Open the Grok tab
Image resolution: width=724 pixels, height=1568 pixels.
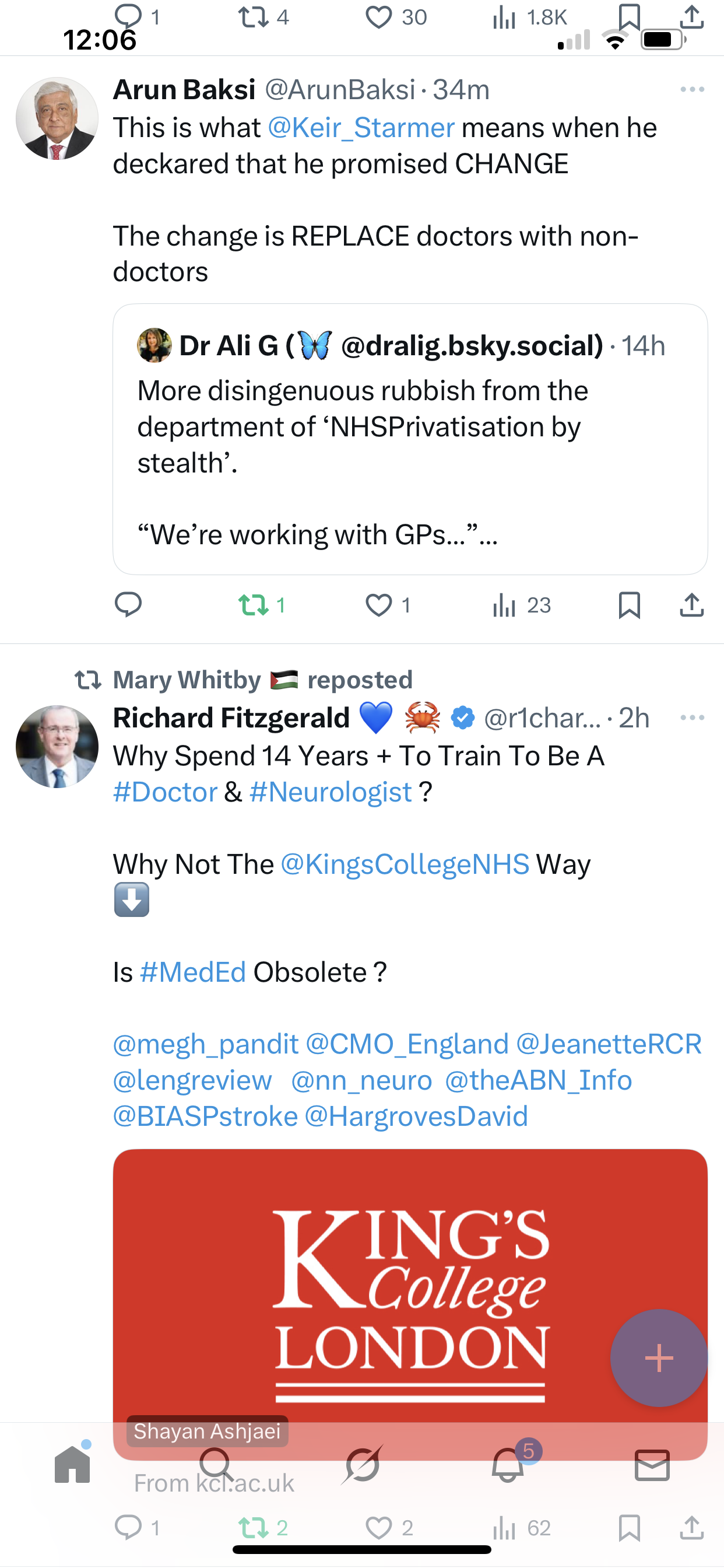tap(363, 1465)
